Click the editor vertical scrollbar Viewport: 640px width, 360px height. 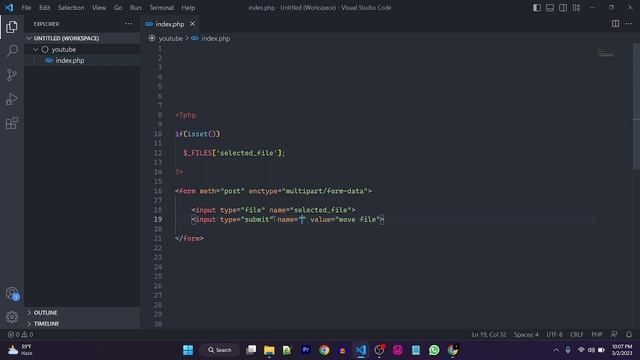point(636,106)
